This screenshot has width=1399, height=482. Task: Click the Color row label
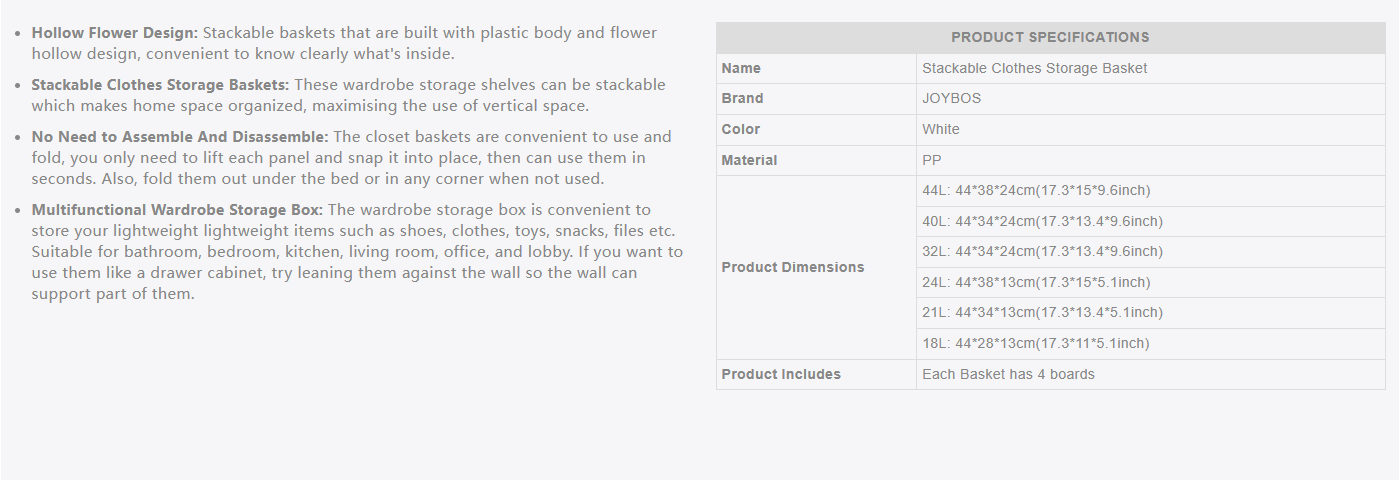pyautogui.click(x=741, y=130)
